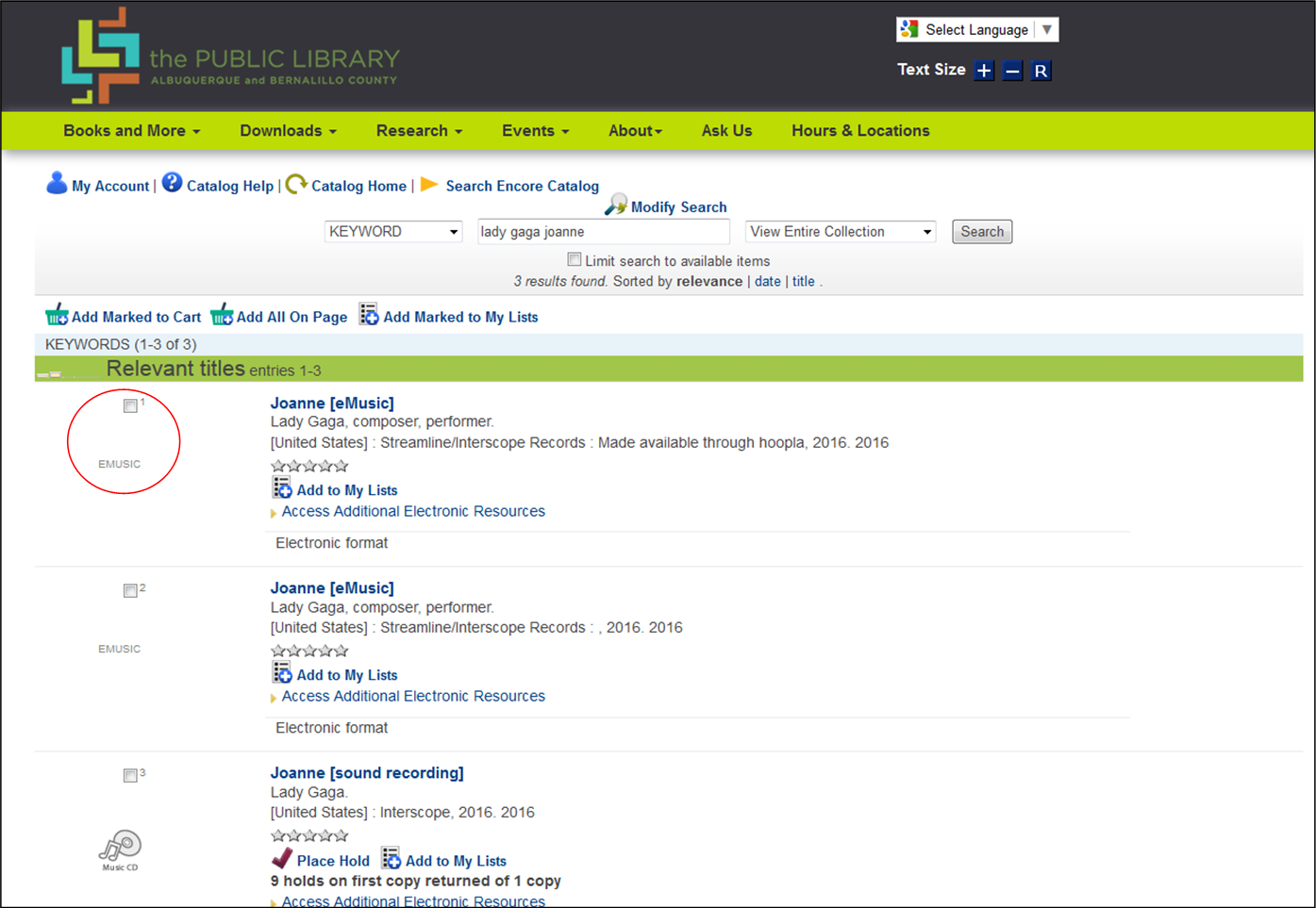This screenshot has height=908, width=1316.
Task: Expand the Downloads menu
Action: 288,131
